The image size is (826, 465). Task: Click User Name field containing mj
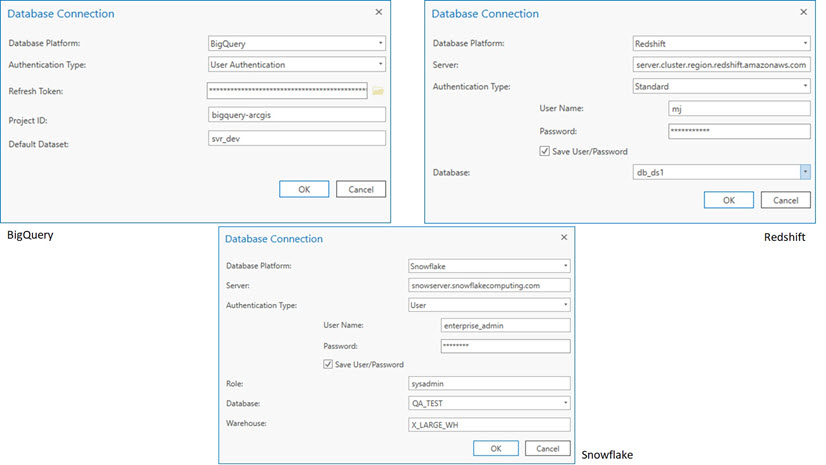click(739, 108)
